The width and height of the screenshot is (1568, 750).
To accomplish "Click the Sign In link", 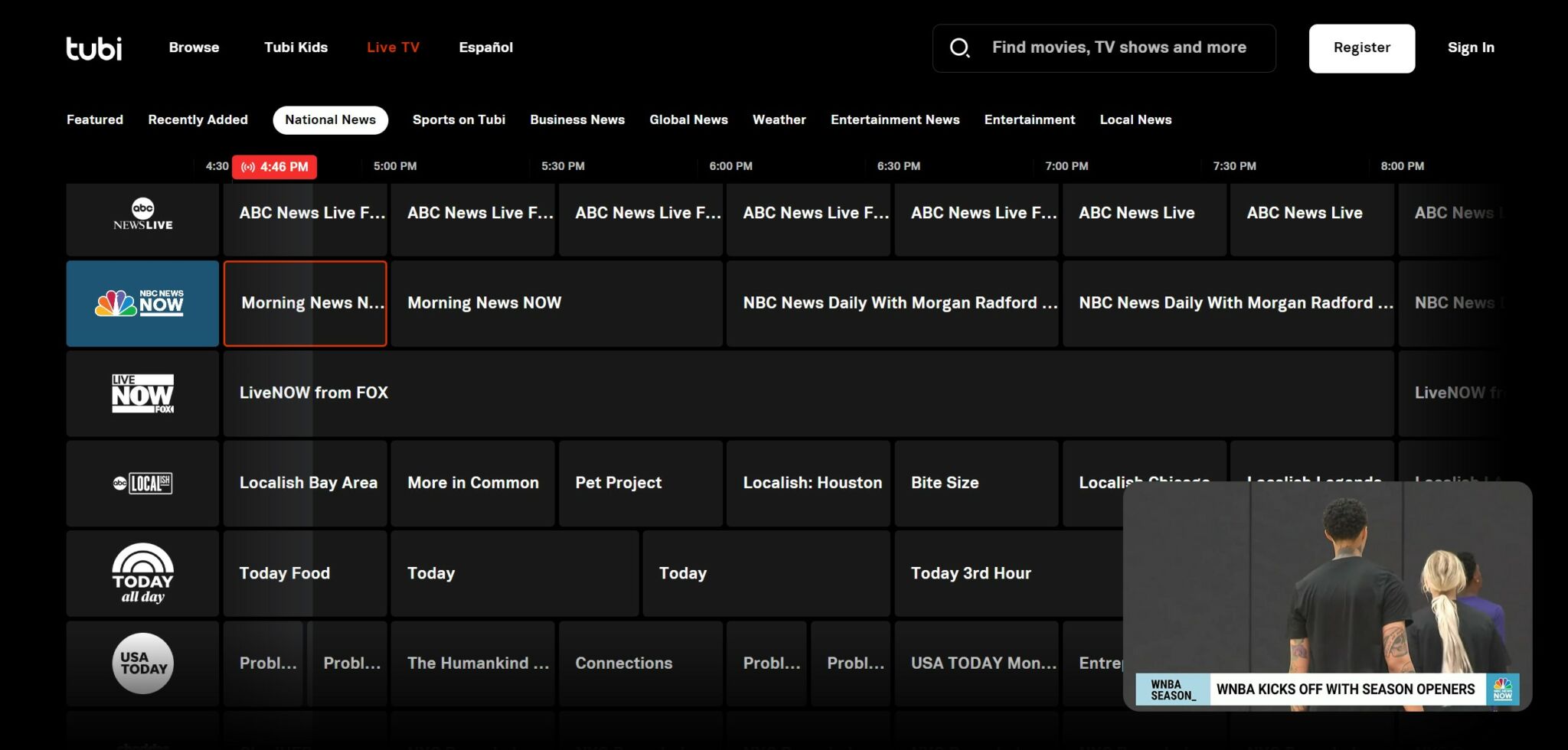I will (1470, 47).
